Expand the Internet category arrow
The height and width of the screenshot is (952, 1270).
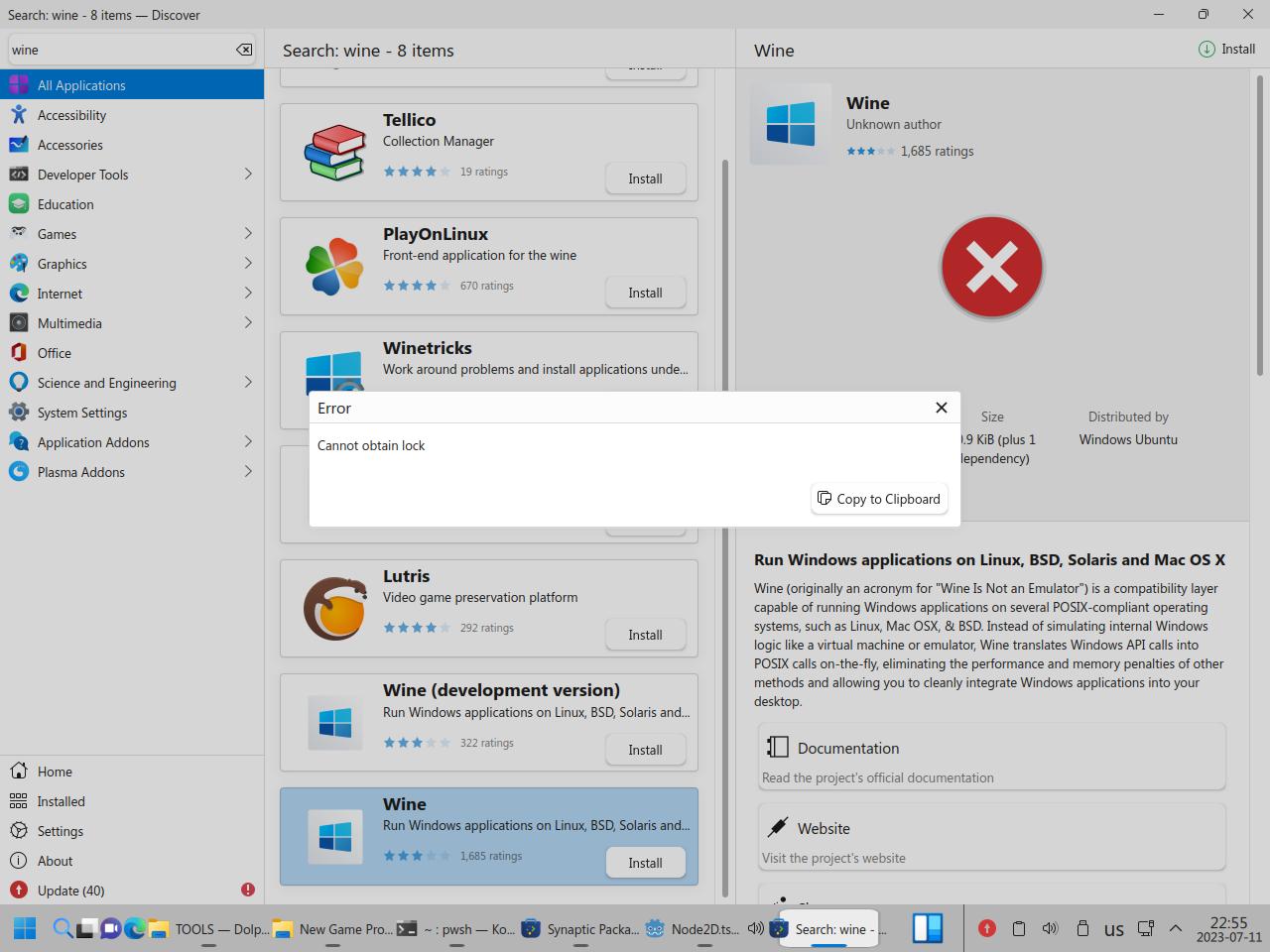pos(248,294)
